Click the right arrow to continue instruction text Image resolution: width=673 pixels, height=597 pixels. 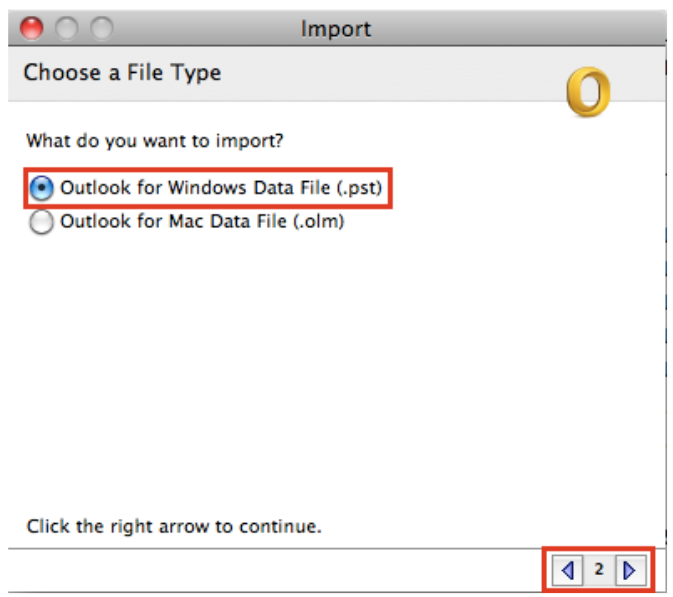click(174, 526)
